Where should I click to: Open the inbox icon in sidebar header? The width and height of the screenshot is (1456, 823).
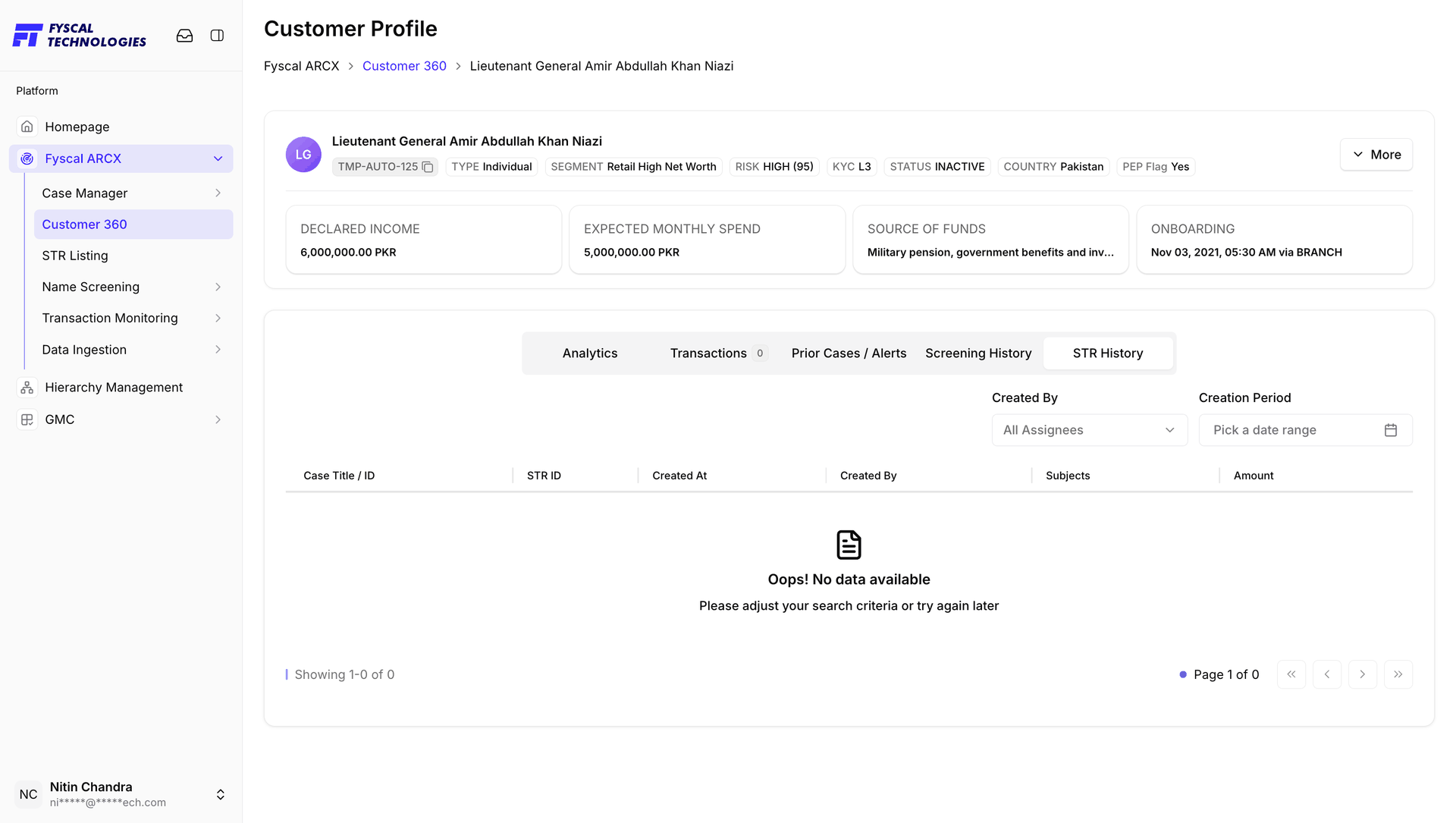pos(184,36)
